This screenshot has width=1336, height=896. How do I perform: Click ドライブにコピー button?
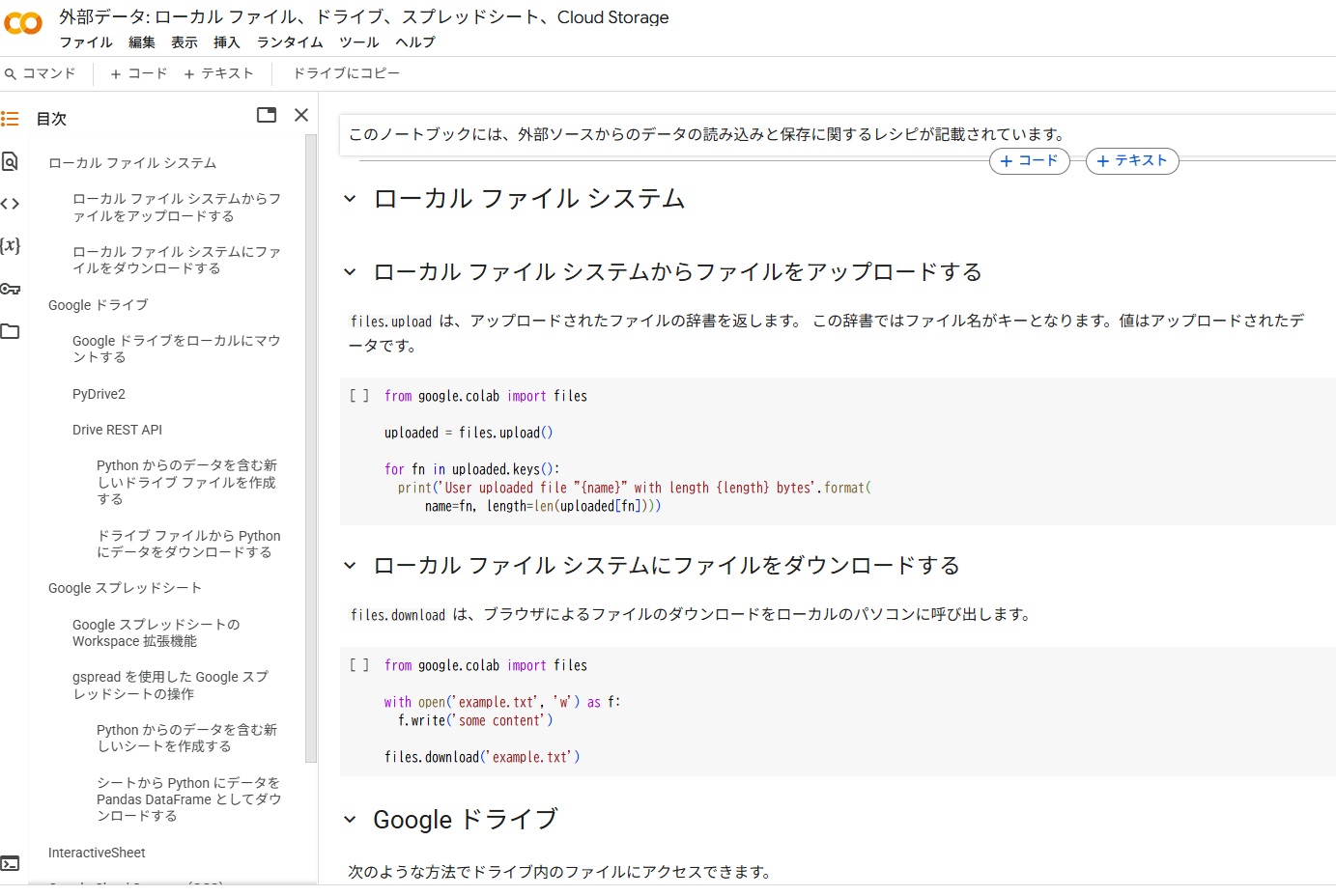click(347, 73)
